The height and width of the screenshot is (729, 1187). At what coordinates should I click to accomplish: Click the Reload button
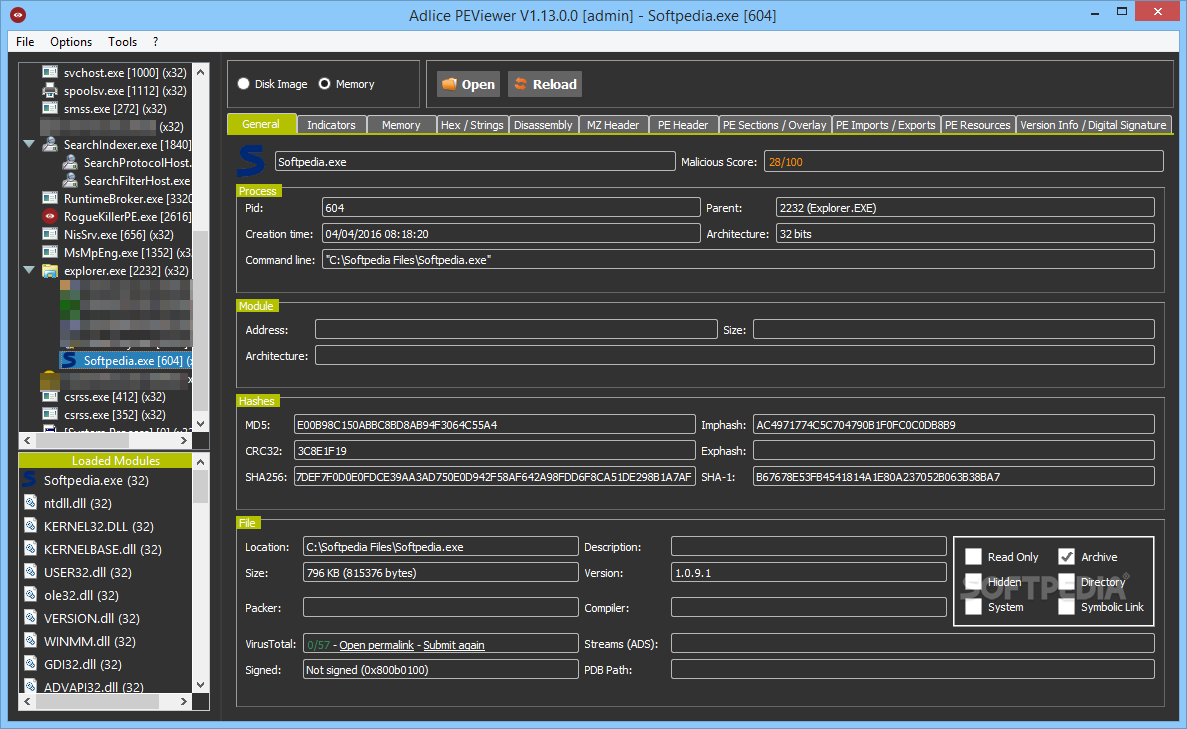pyautogui.click(x=546, y=84)
